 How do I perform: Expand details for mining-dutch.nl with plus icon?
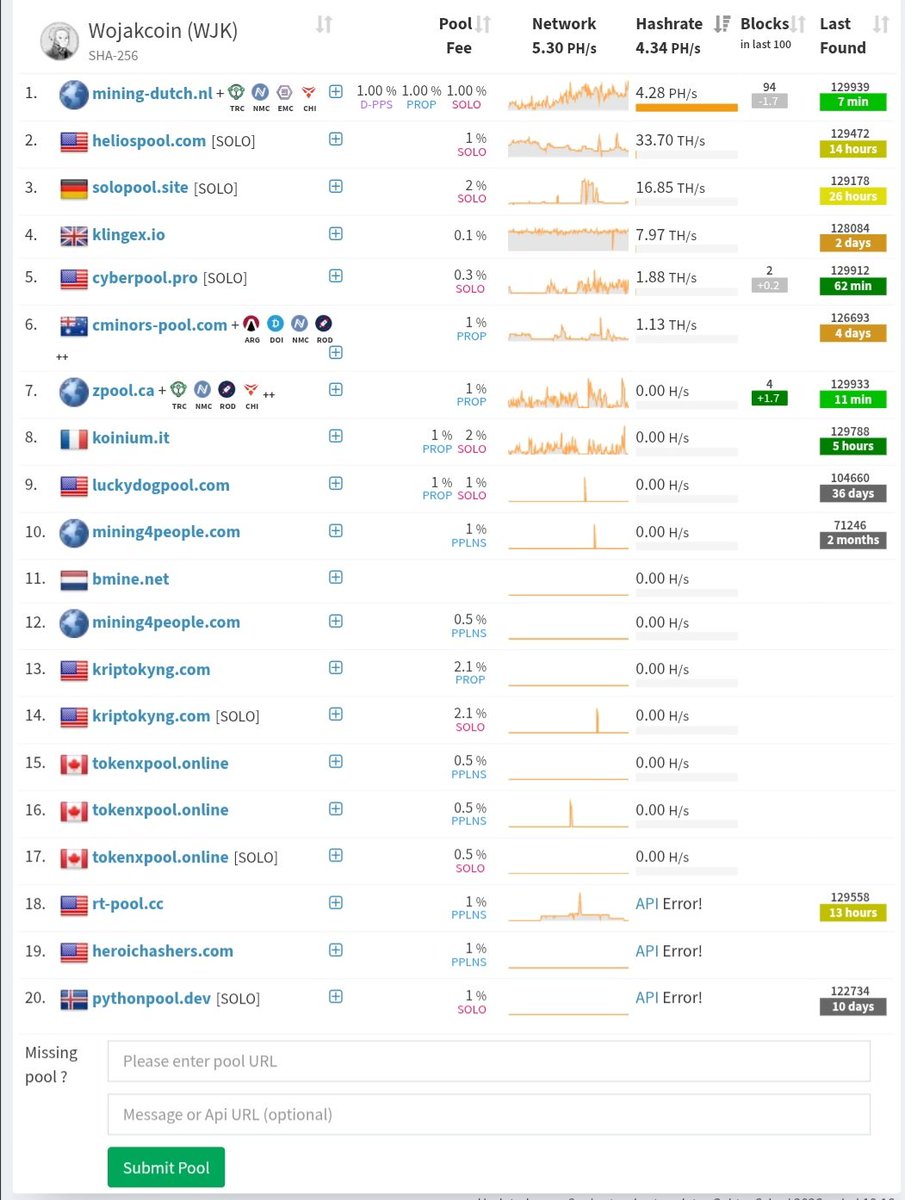coord(336,92)
